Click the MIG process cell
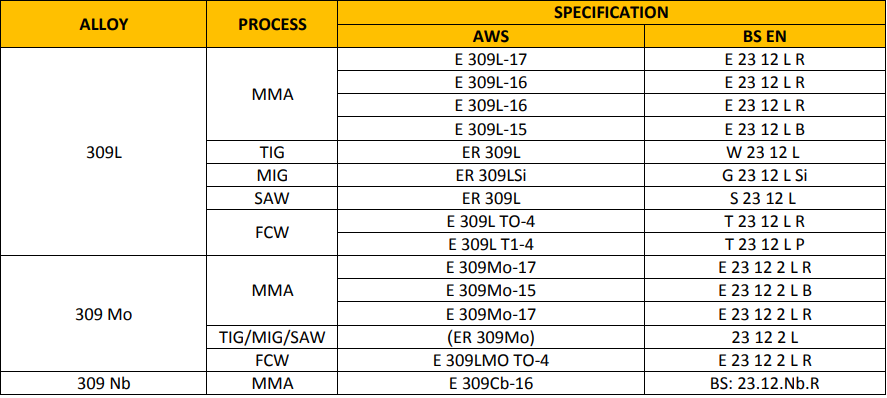Viewport: 887px width, 398px height. pyautogui.click(x=272, y=175)
